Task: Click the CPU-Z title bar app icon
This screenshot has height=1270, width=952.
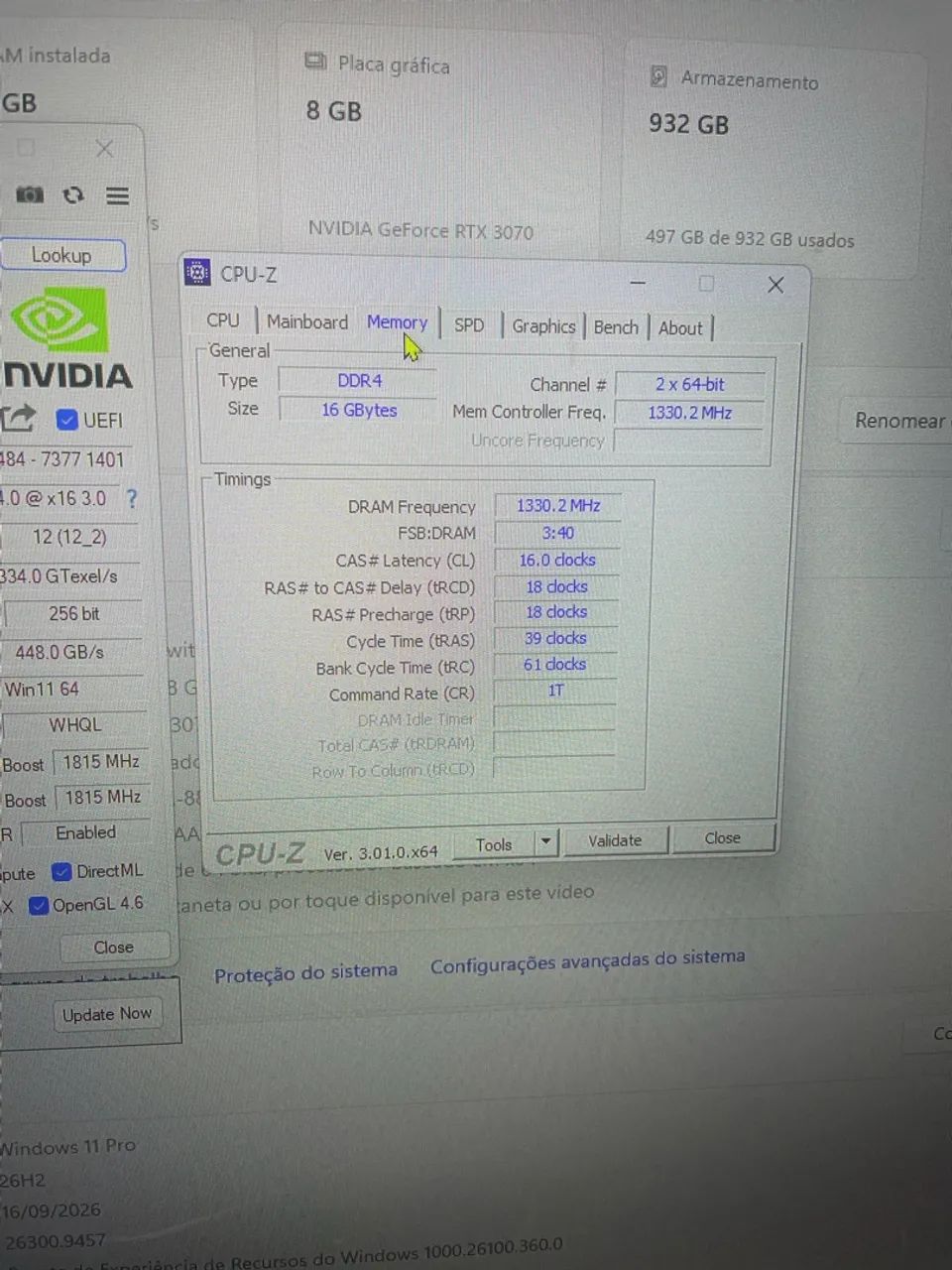Action: pos(197,273)
